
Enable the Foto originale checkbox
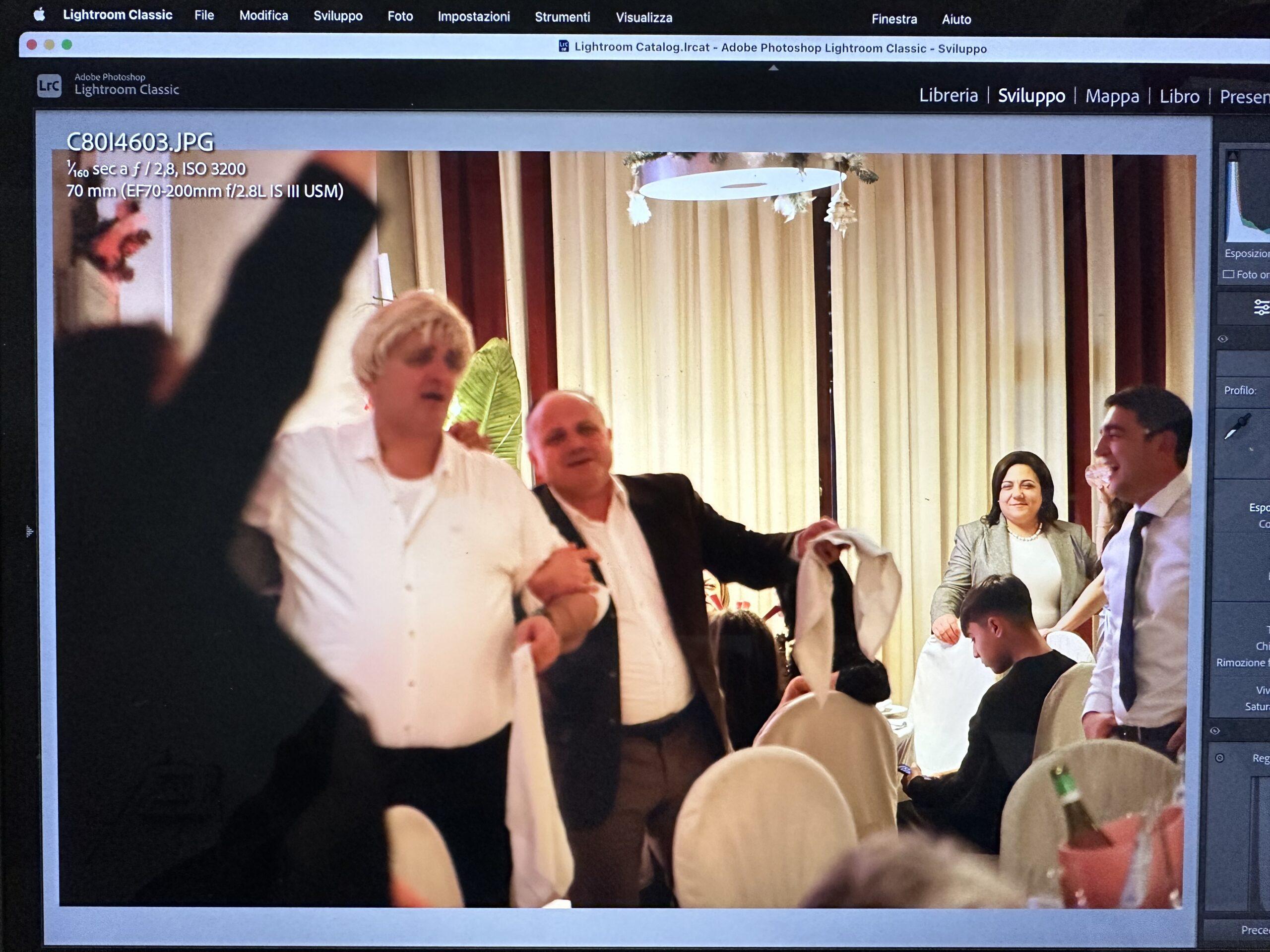tap(1228, 274)
